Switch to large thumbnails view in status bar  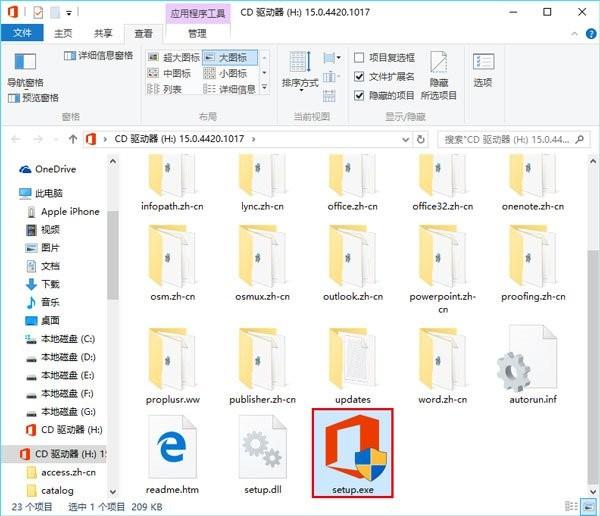click(588, 506)
